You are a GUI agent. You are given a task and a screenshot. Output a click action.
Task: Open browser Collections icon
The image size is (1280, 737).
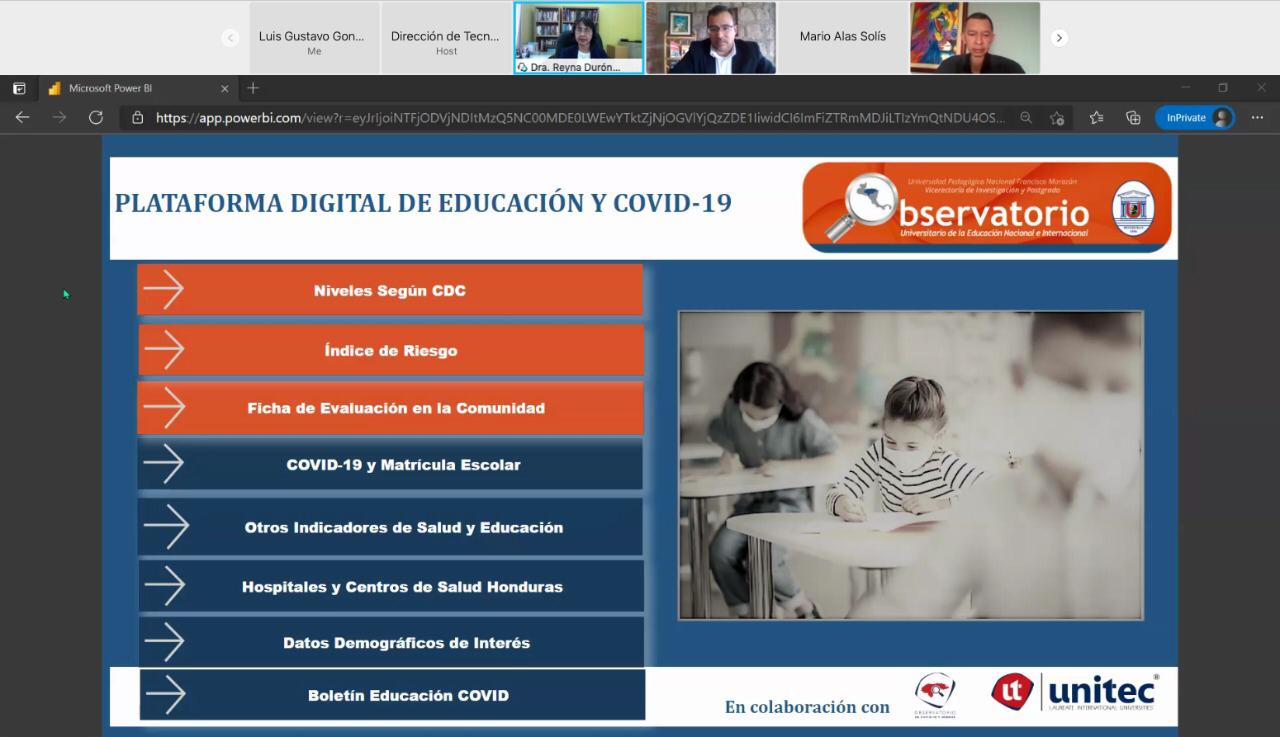1133,118
